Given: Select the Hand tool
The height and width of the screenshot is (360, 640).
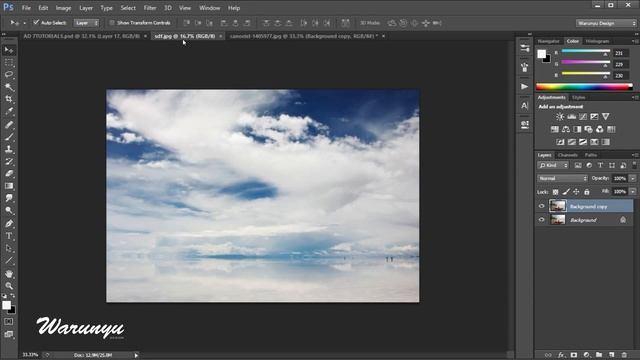Looking at the screenshot, I should [x=9, y=274].
